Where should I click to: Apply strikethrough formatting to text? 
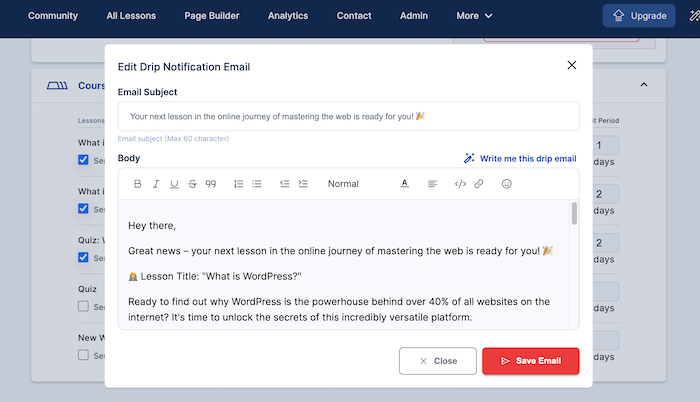(192, 184)
